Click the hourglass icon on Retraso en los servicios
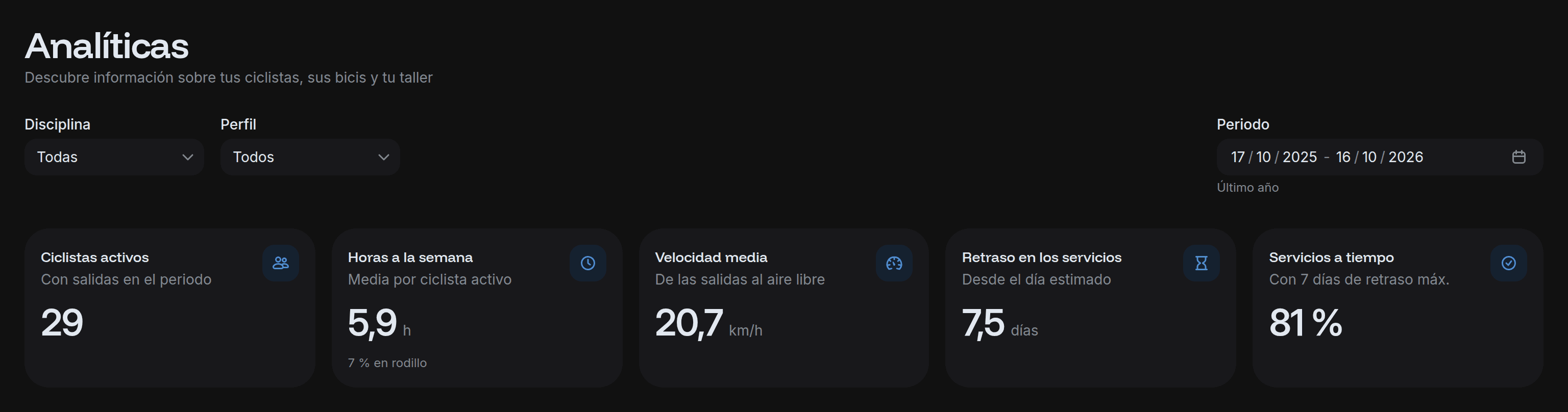The image size is (1568, 412). coord(1201,263)
